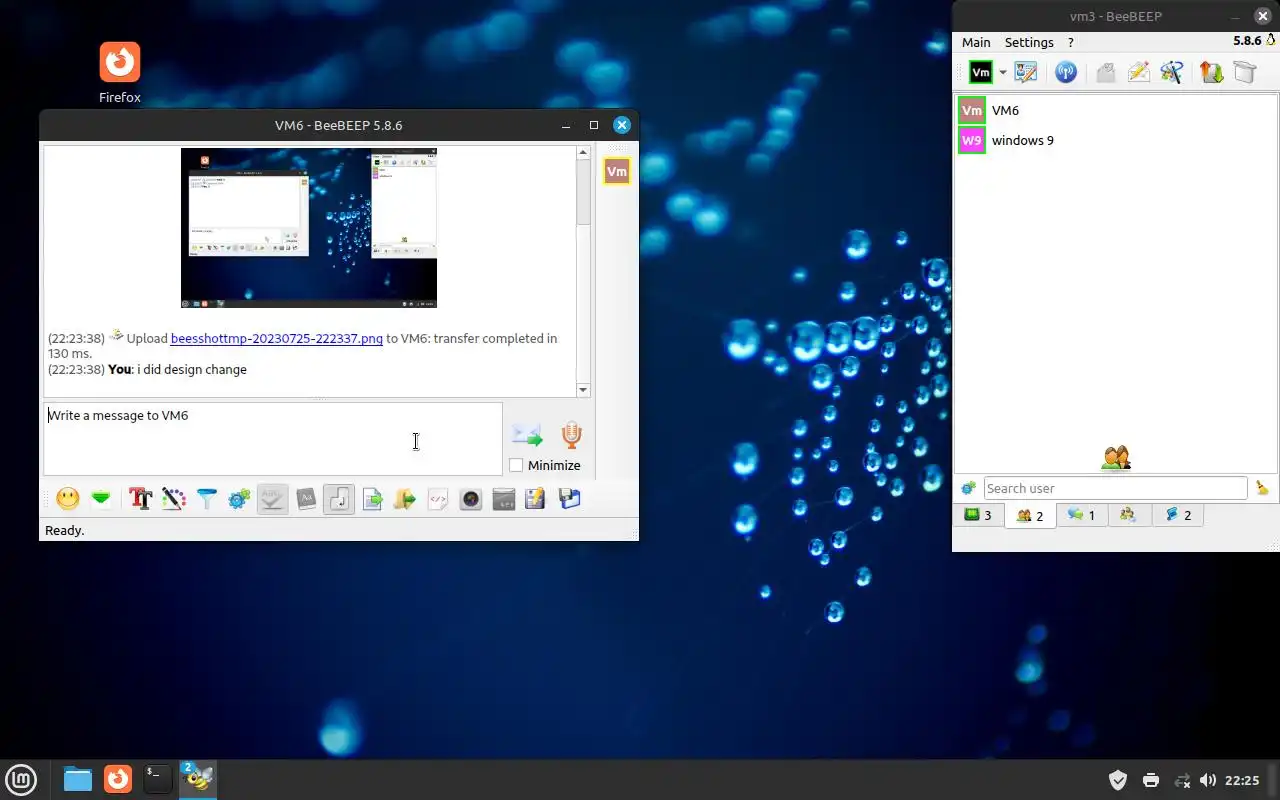Viewport: 1280px width, 800px height.
Task: Click the notepad with pencil icon
Action: click(535, 498)
